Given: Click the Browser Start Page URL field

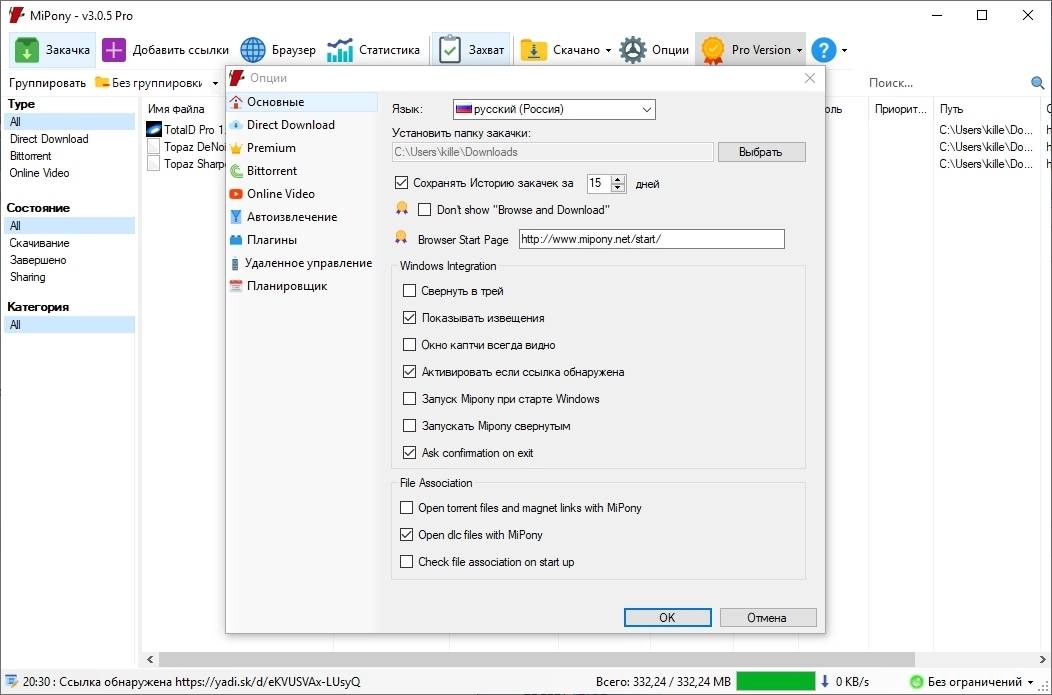Looking at the screenshot, I should pyautogui.click(x=651, y=239).
